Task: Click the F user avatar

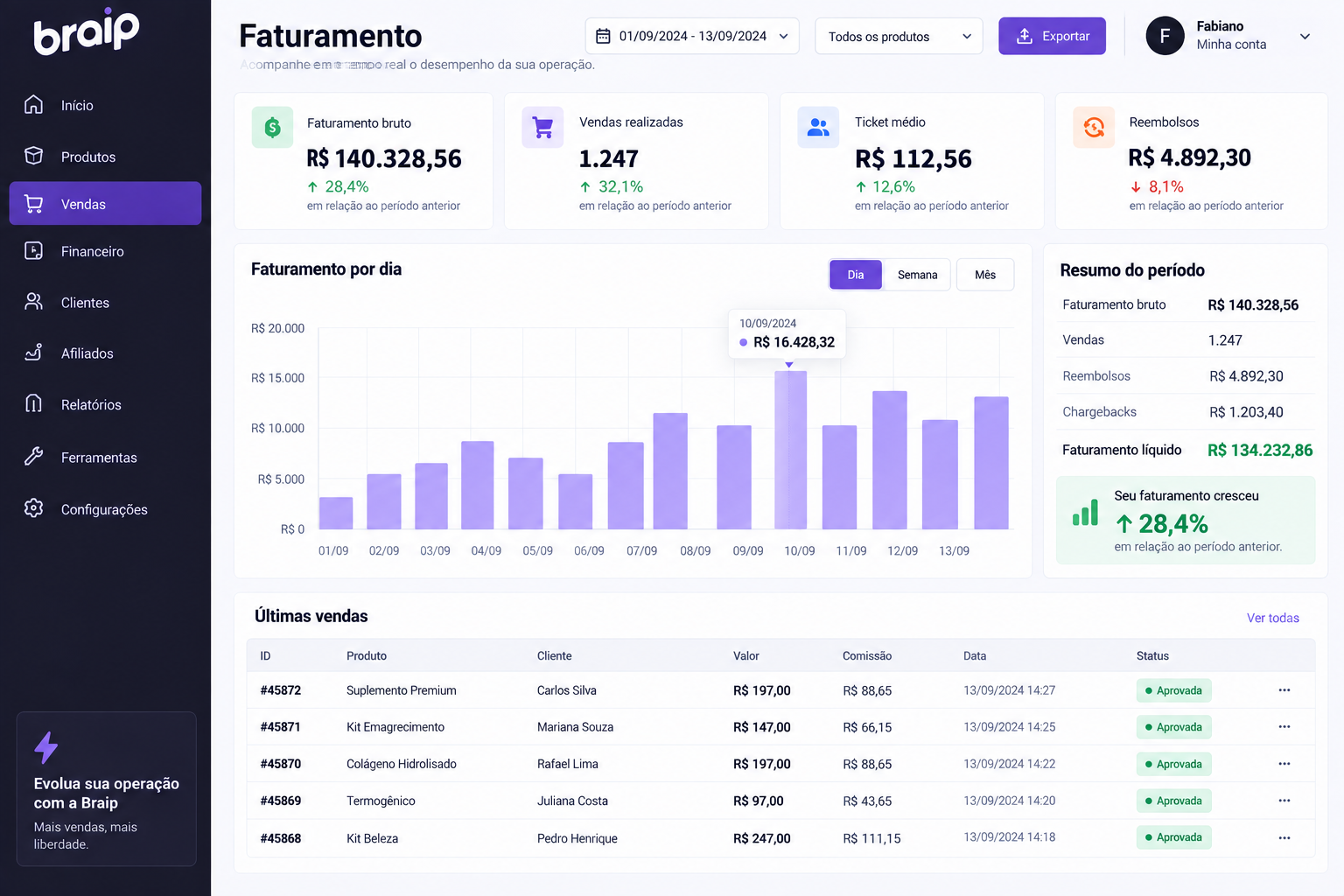Action: pos(1165,36)
